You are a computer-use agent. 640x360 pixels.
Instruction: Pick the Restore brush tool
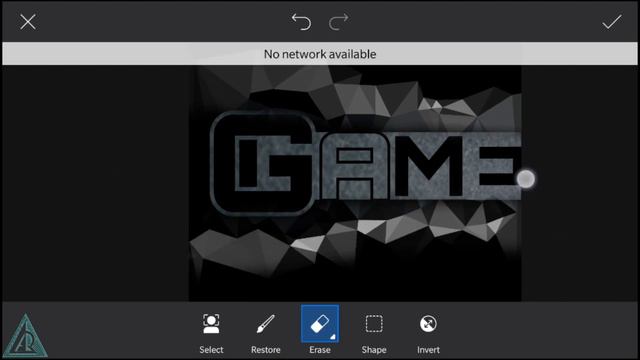point(265,333)
